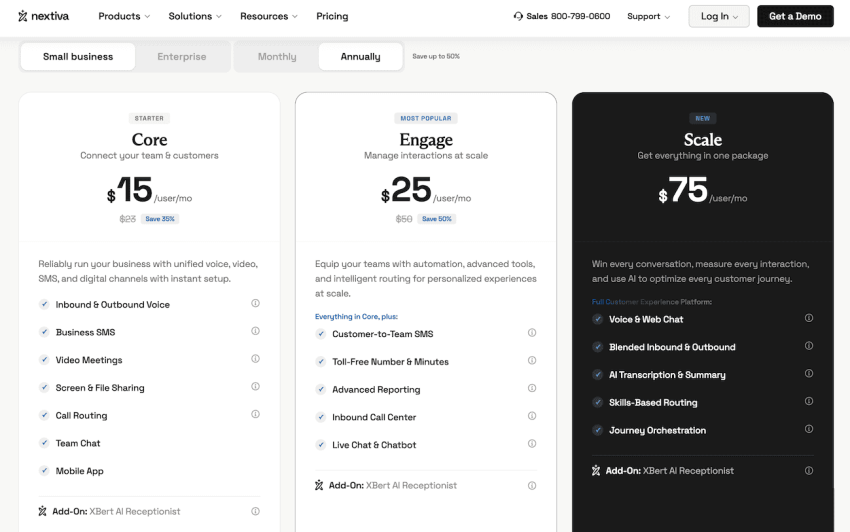This screenshot has width=850, height=532.
Task: Click the struck-through $23 price
Action: point(127,219)
